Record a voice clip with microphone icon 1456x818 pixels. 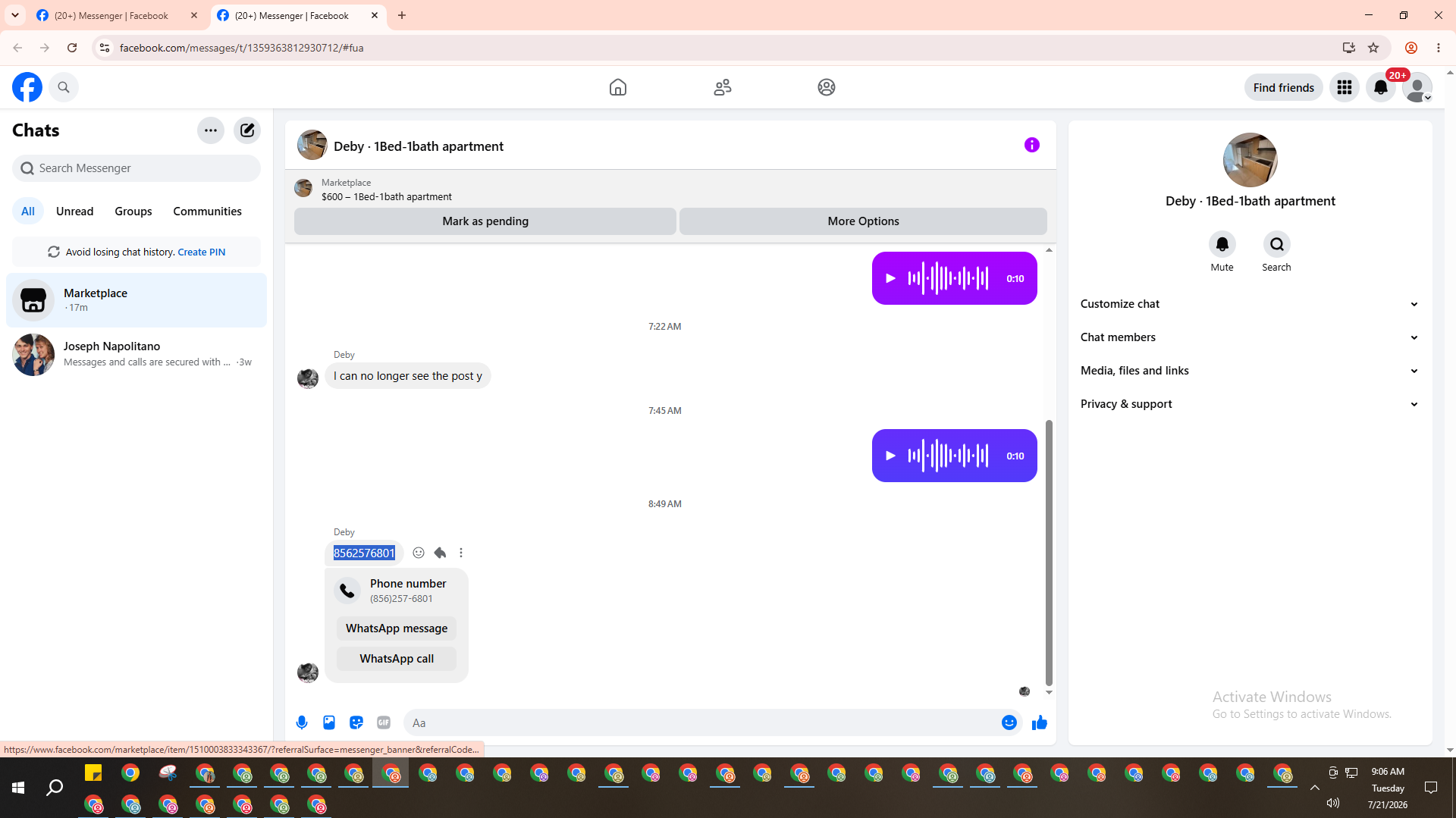coord(302,722)
